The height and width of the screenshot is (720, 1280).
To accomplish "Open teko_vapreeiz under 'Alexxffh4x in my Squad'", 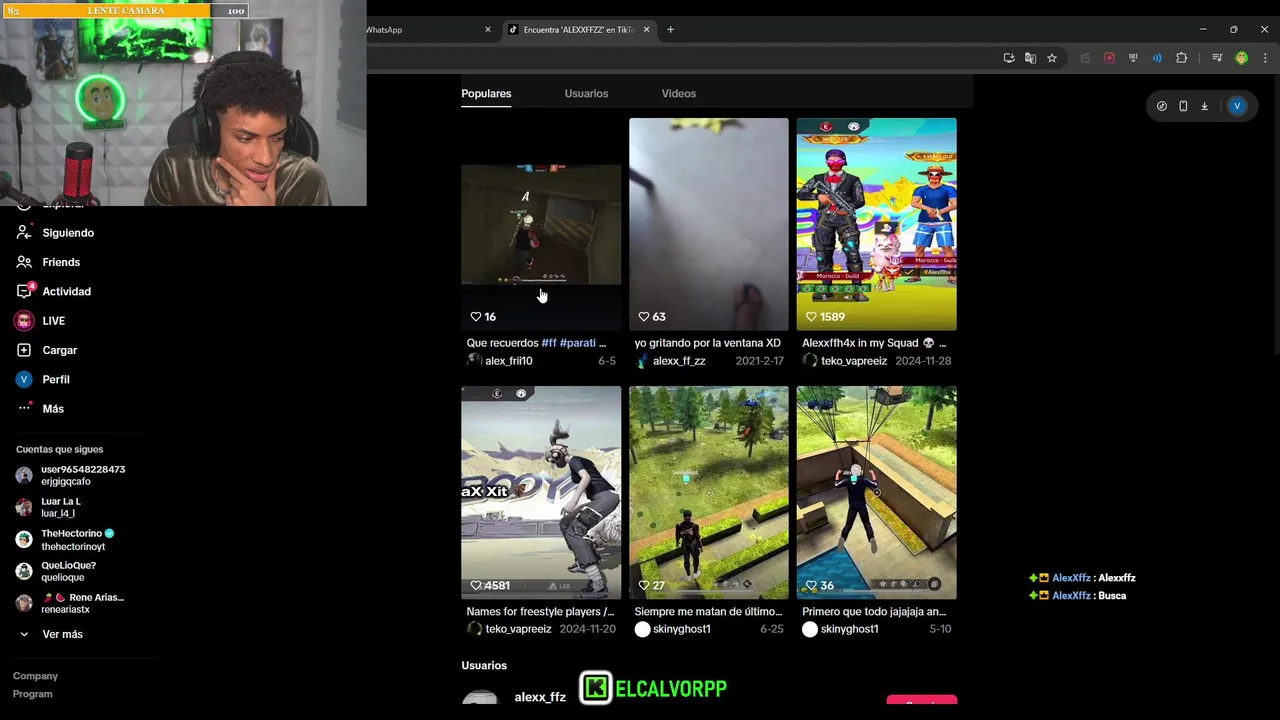I will tap(854, 361).
